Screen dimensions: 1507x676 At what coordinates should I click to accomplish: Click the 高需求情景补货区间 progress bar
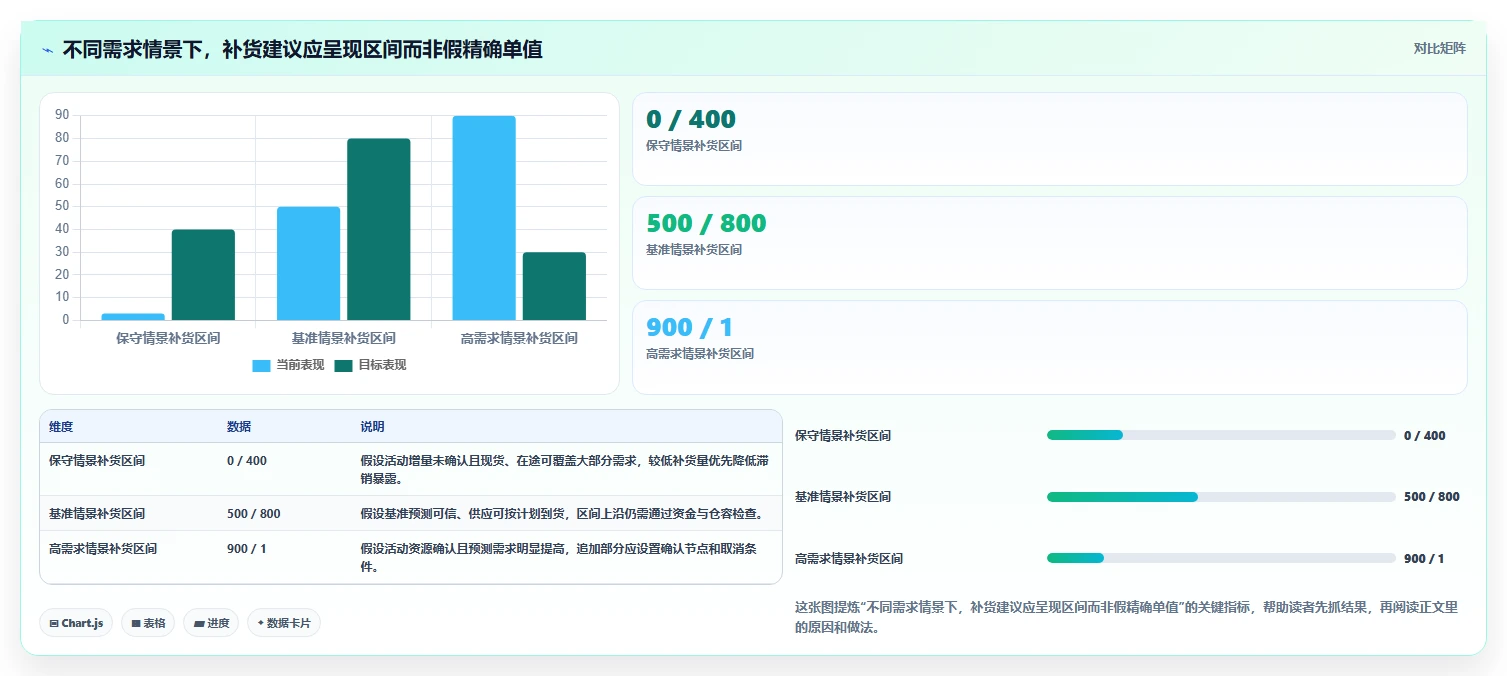tap(1221, 558)
